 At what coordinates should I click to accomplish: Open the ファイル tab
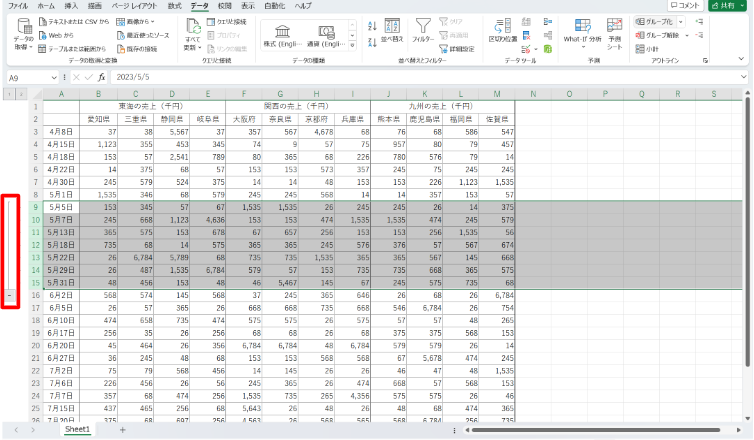tap(18, 6)
